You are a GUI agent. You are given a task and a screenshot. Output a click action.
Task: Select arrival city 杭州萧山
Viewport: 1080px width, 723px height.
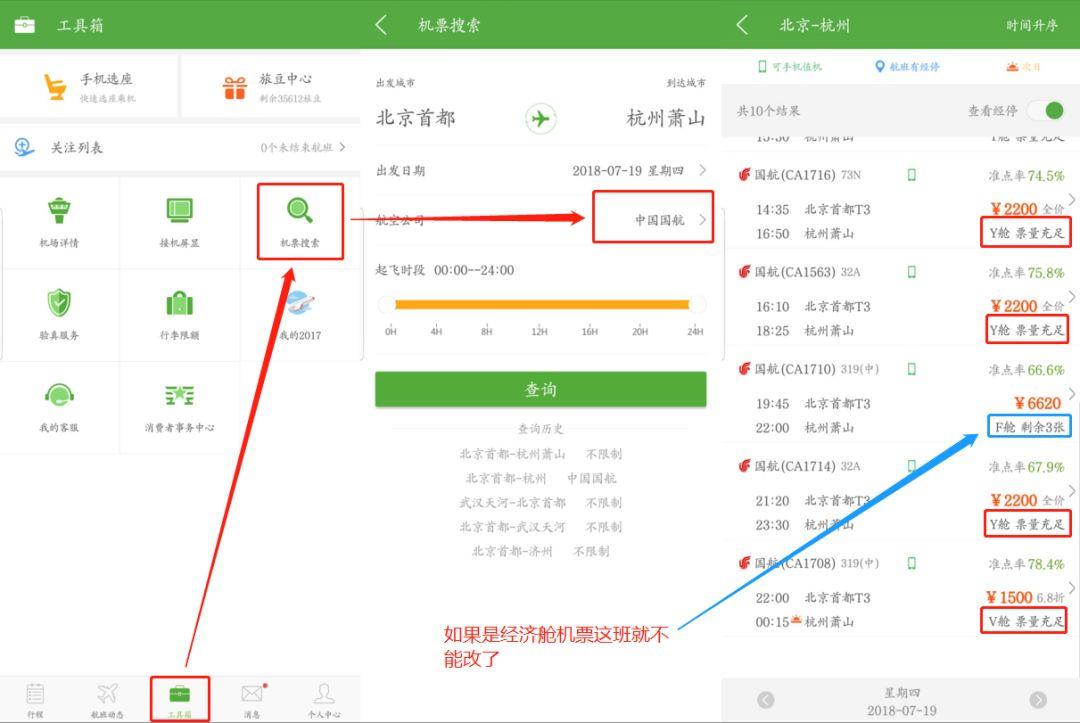click(666, 118)
